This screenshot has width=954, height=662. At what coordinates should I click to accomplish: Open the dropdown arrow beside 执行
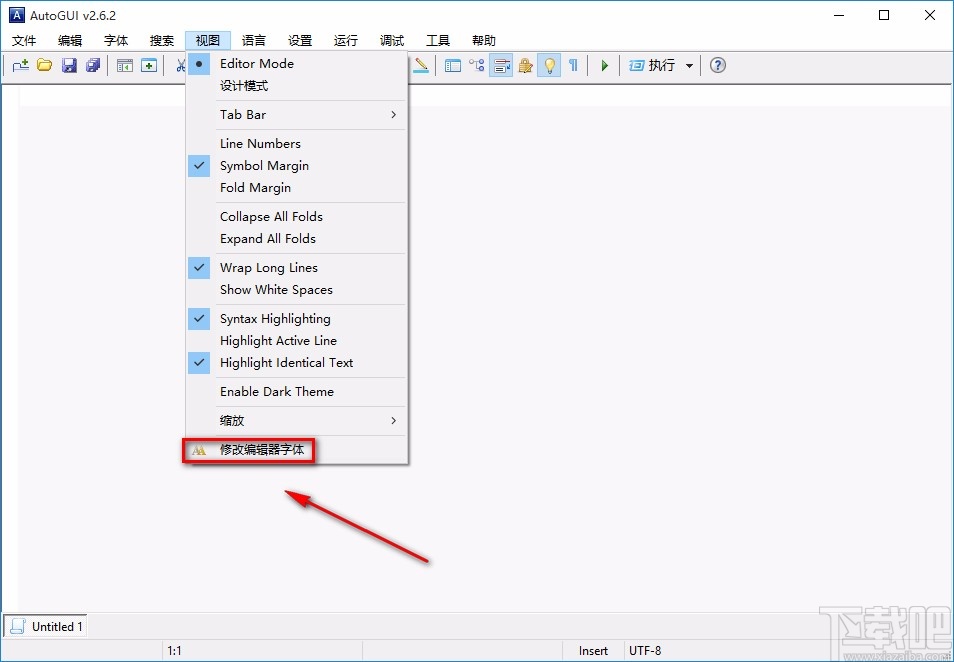coord(689,65)
